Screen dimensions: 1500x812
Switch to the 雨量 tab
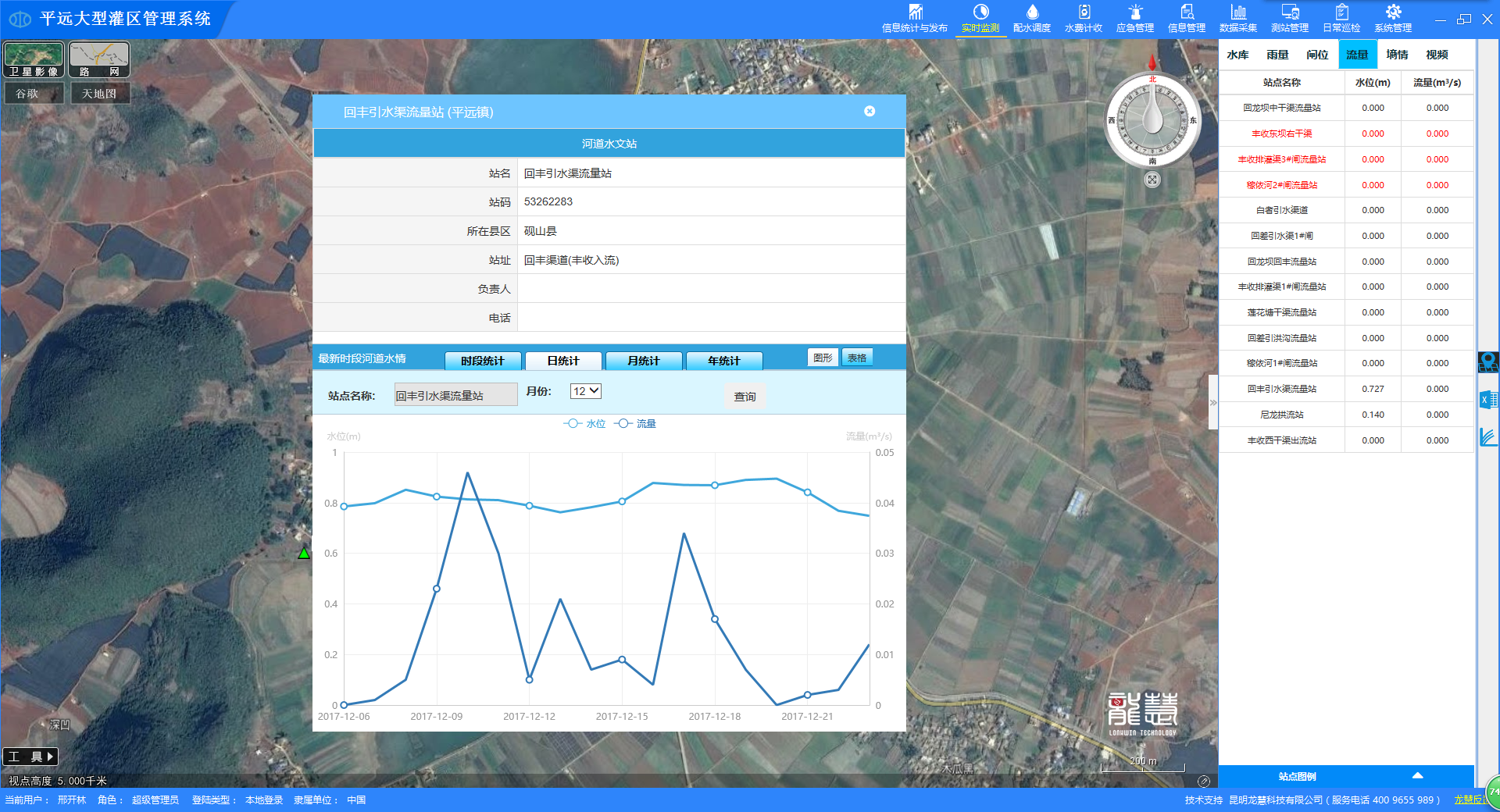[1278, 55]
